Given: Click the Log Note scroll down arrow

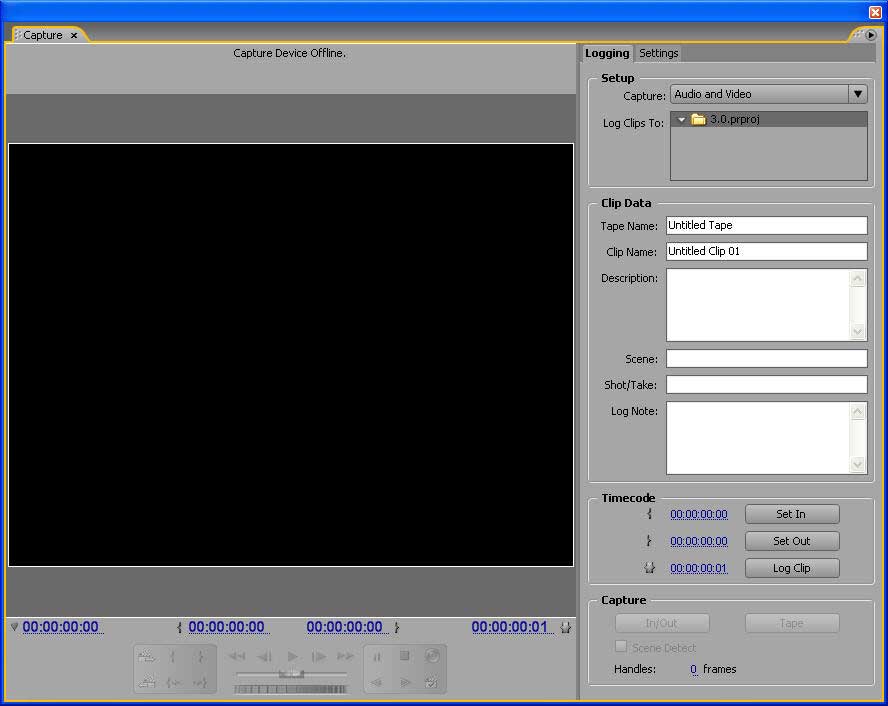Looking at the screenshot, I should 858,464.
